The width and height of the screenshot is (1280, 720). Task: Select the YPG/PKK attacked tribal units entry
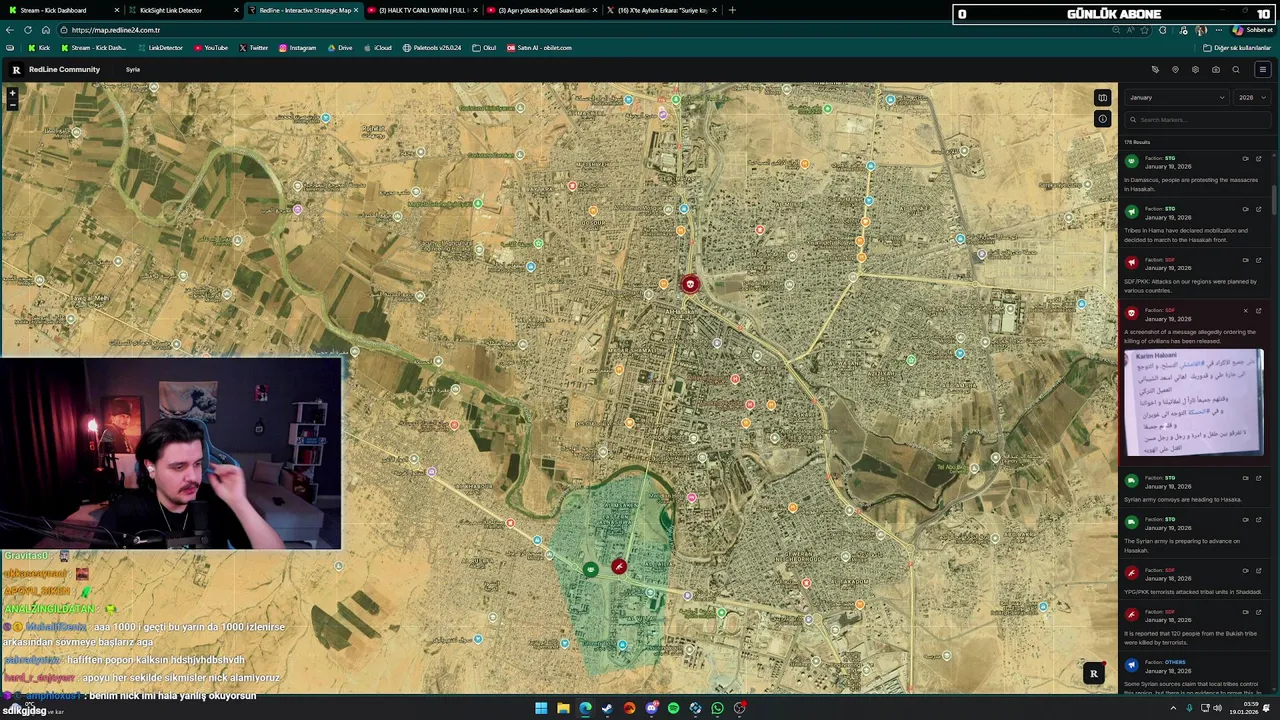click(x=1194, y=581)
